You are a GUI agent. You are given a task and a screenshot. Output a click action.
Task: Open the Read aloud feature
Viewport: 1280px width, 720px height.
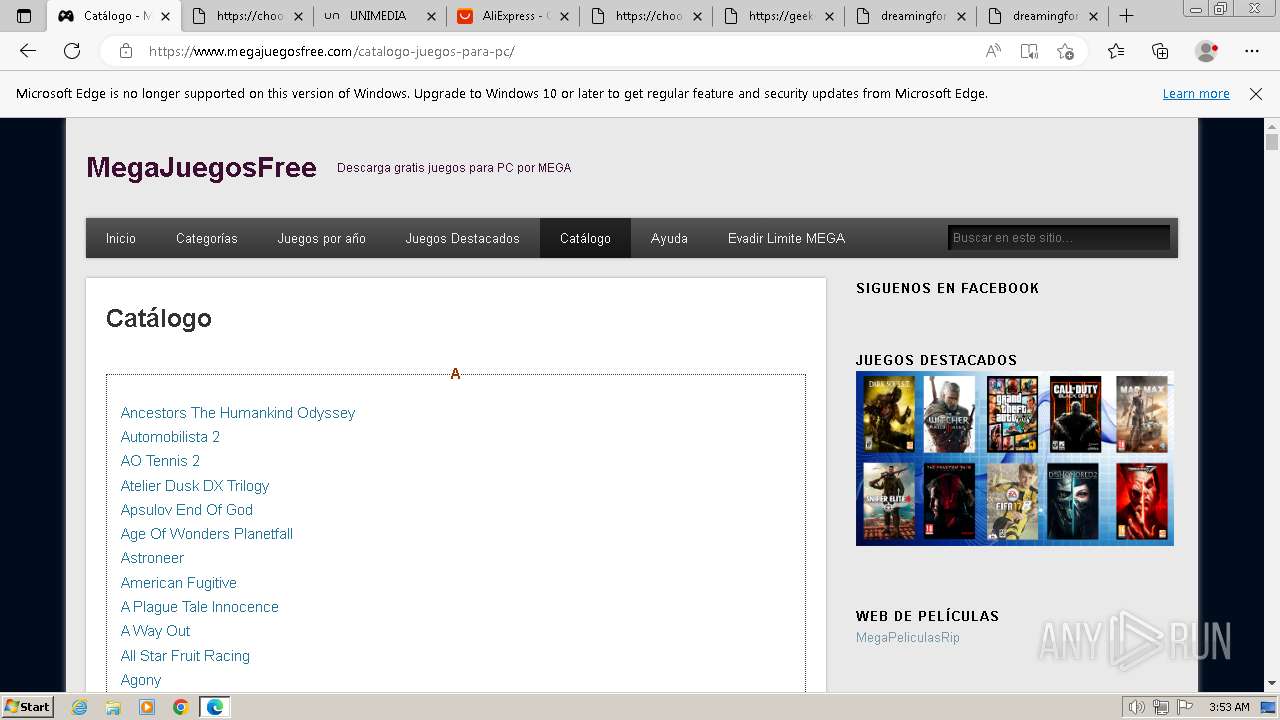click(x=993, y=51)
